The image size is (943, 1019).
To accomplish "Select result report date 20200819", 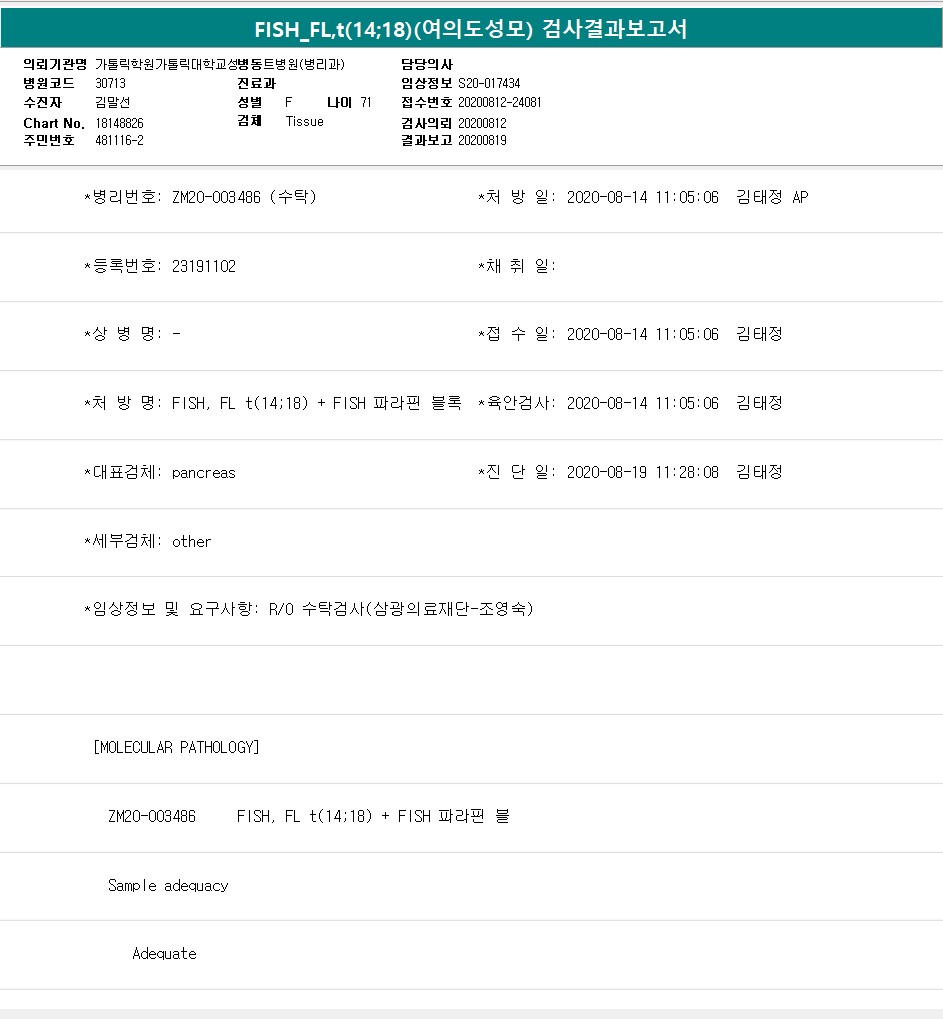I will click(x=482, y=140).
